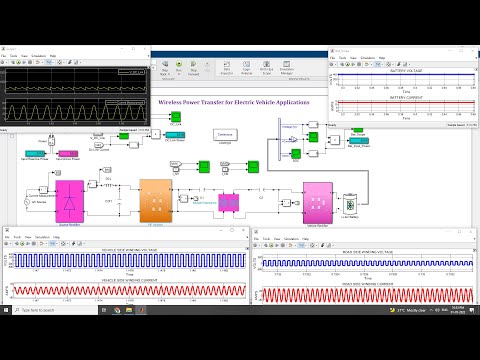Open configuration gear in the black-plot scope window
Image resolution: width=480 pixels, height=360 pixels.
(x=2, y=62)
